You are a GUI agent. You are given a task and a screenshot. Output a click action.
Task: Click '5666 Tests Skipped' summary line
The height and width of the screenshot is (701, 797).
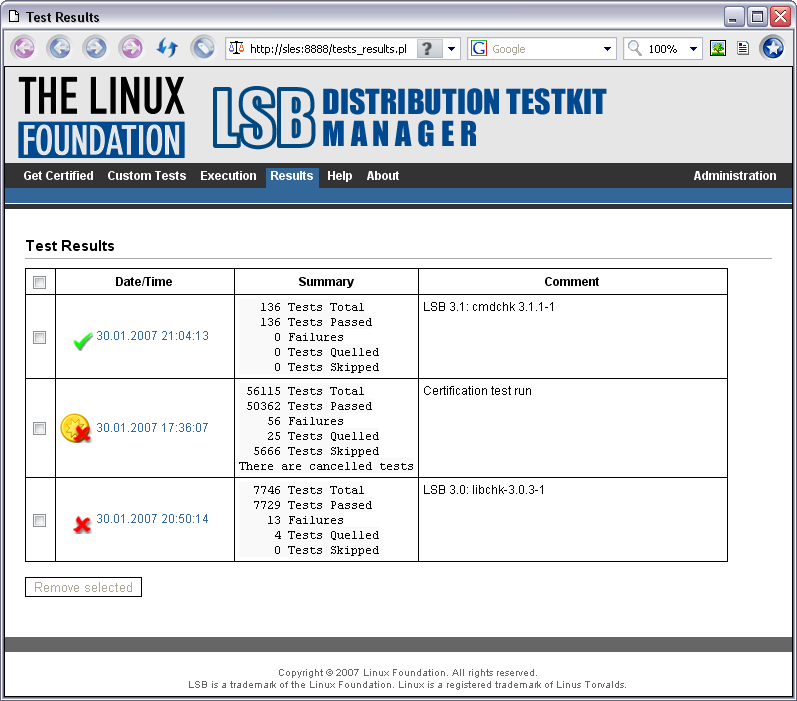pos(316,451)
